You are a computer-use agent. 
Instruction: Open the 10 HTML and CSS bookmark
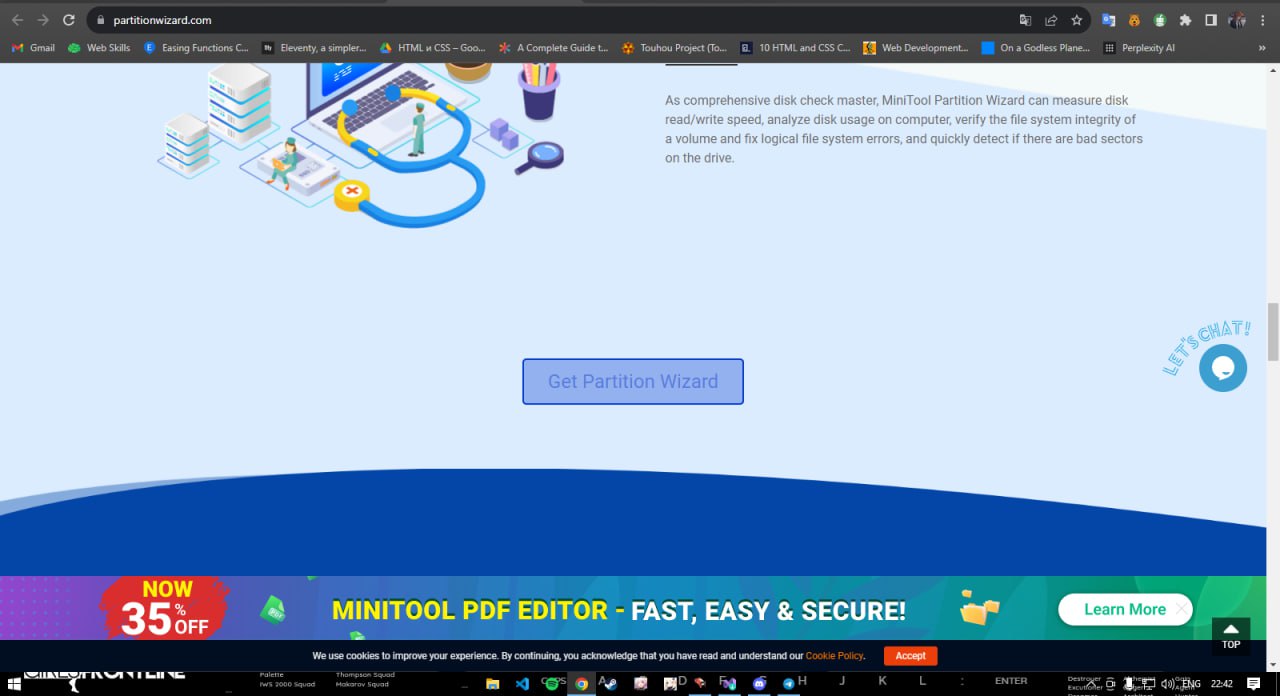tap(795, 47)
